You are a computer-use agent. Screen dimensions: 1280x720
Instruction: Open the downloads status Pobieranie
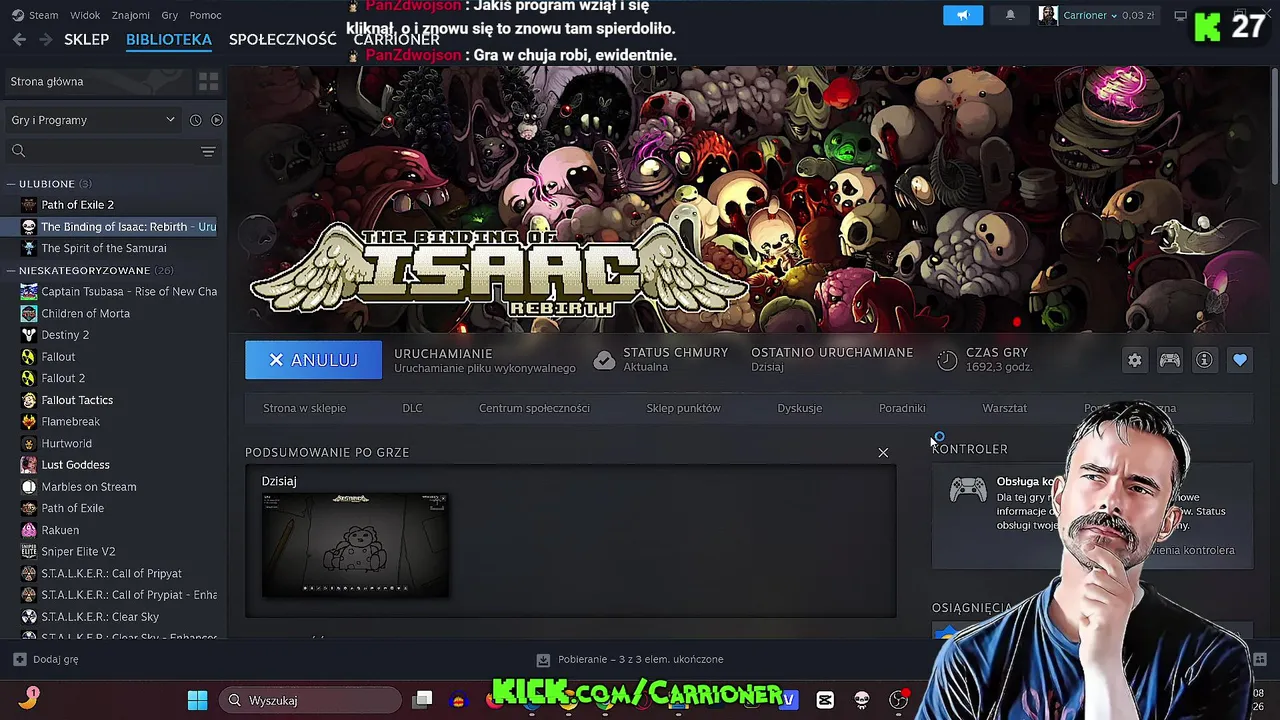pos(630,660)
